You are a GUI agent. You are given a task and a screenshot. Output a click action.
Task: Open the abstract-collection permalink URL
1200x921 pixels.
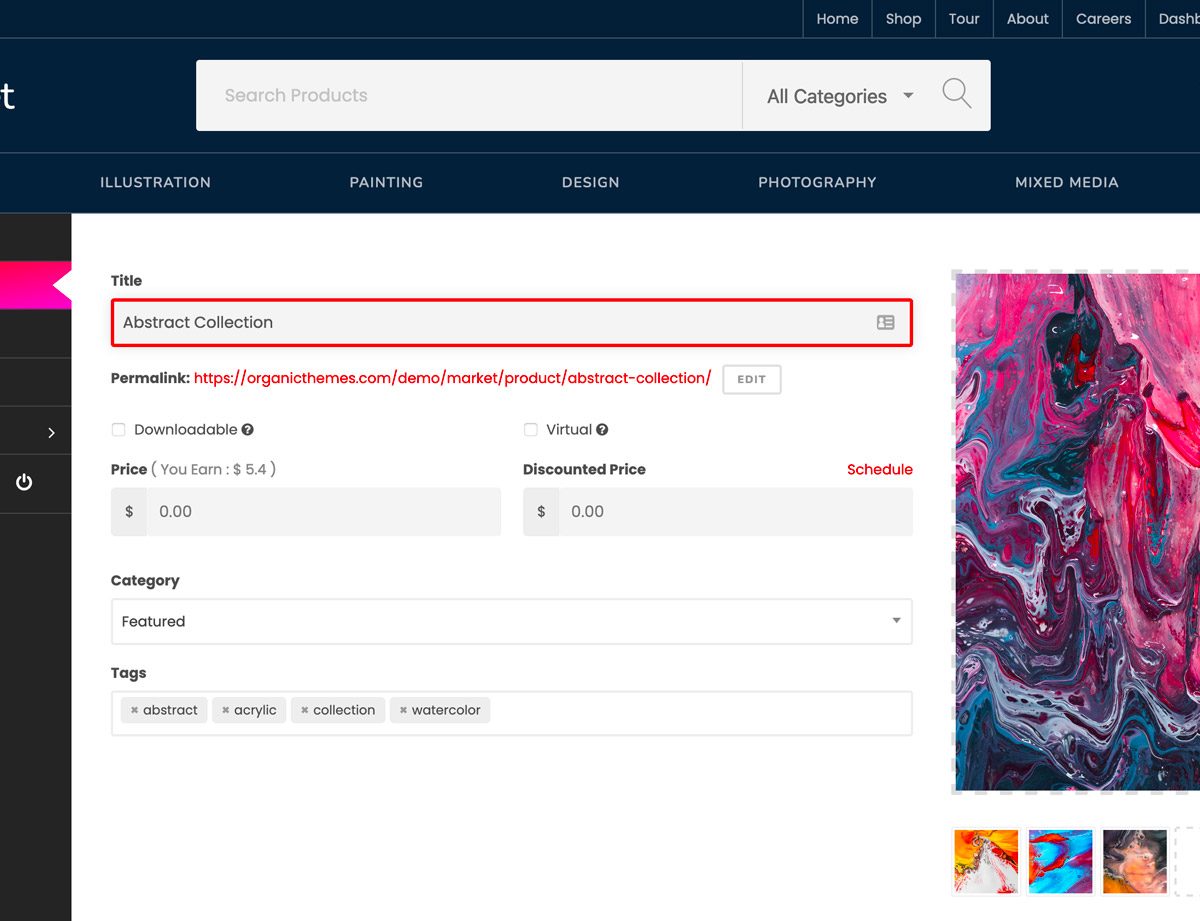[x=452, y=378]
